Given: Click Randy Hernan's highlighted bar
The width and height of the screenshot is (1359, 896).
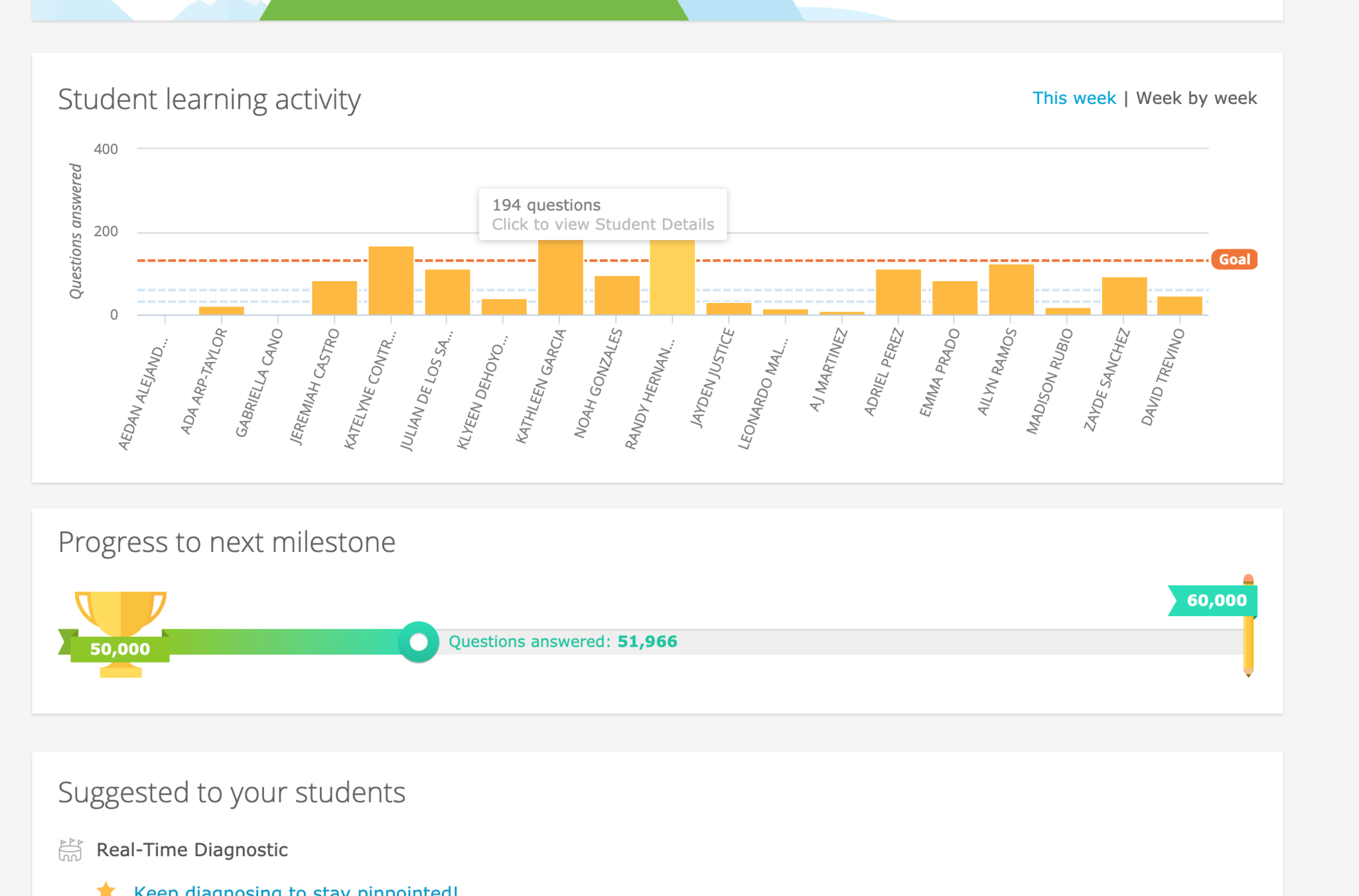Looking at the screenshot, I should point(672,279).
